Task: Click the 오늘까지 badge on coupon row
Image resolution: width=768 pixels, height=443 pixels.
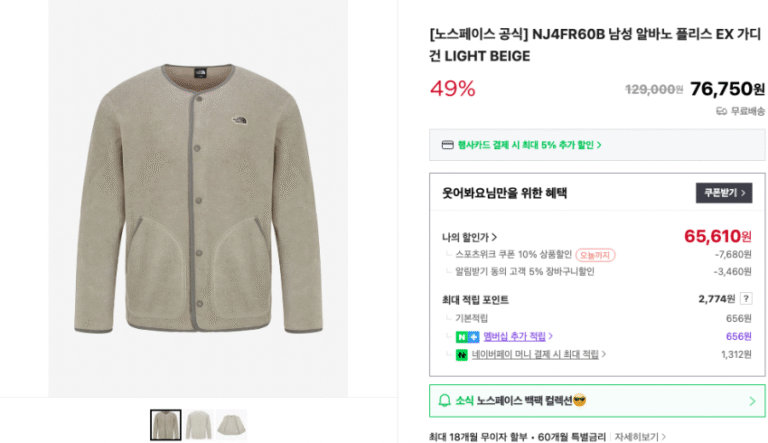Action: coord(595,255)
